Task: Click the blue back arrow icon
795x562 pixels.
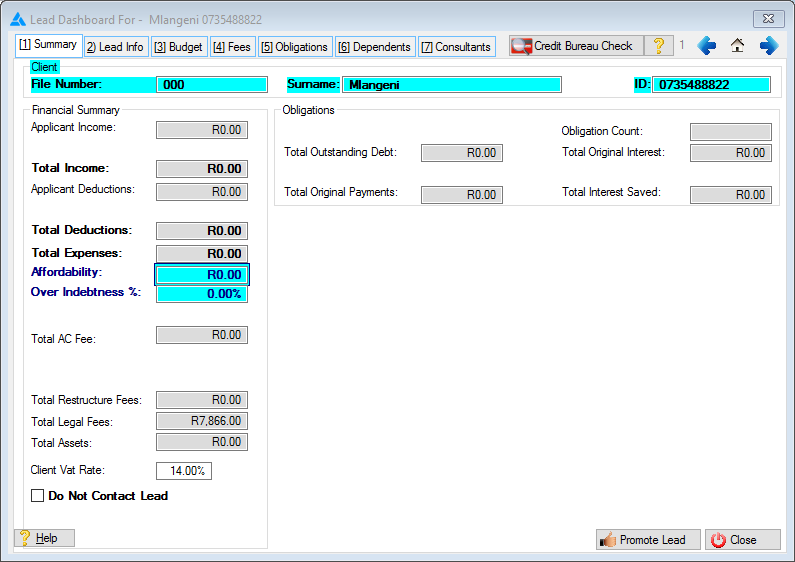Action: coord(707,46)
